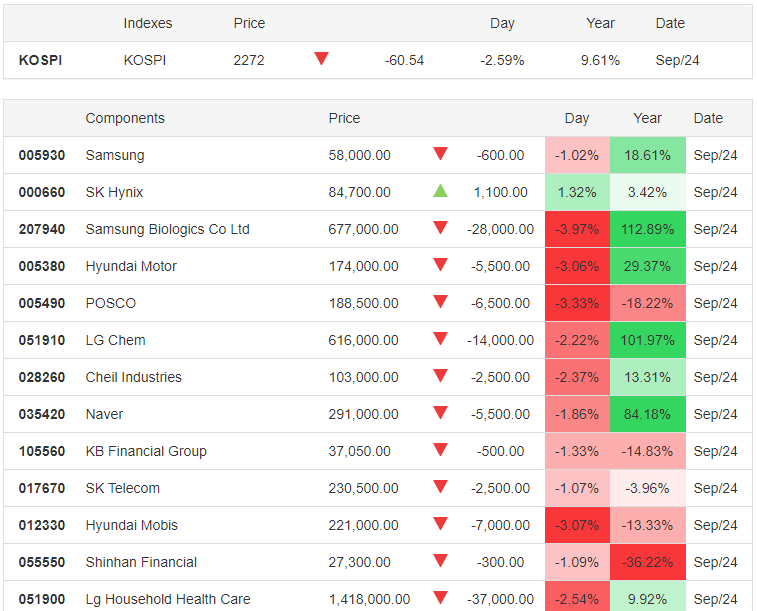Screen dimensions: 757x611
Task: Open the Hyundai Motor link
Action: 131,266
